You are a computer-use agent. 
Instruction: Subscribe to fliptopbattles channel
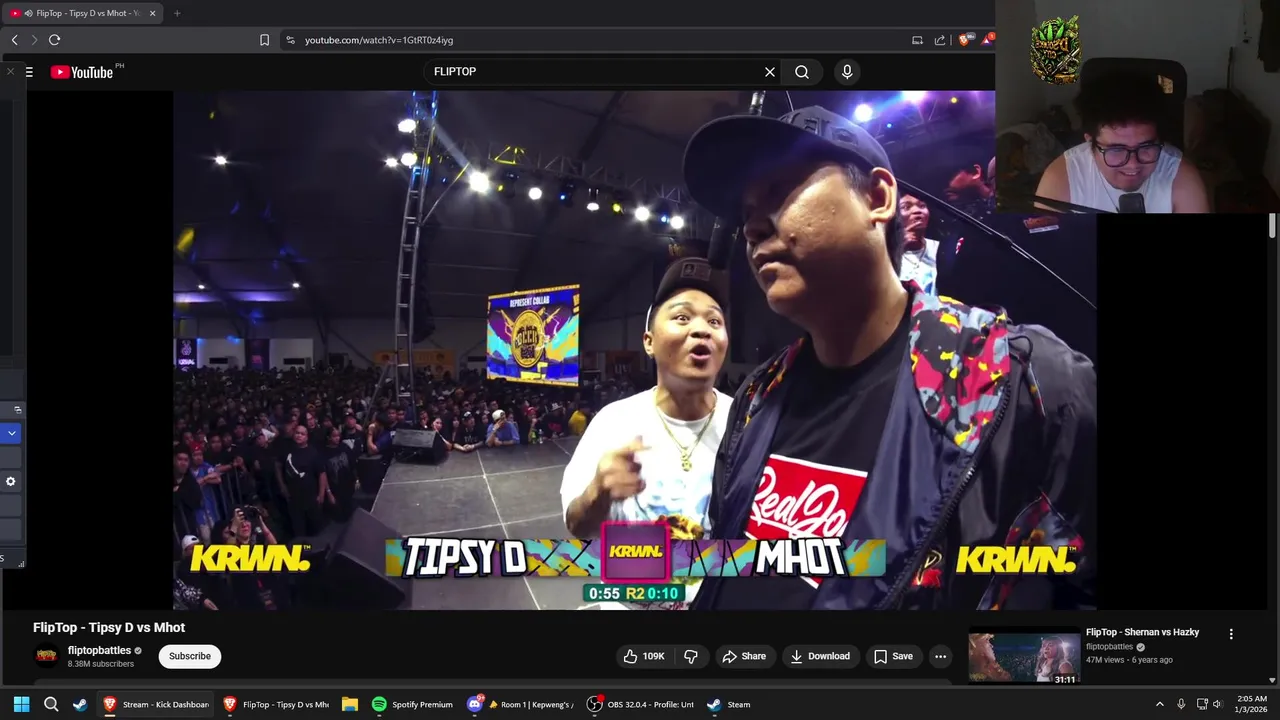pyautogui.click(x=190, y=656)
